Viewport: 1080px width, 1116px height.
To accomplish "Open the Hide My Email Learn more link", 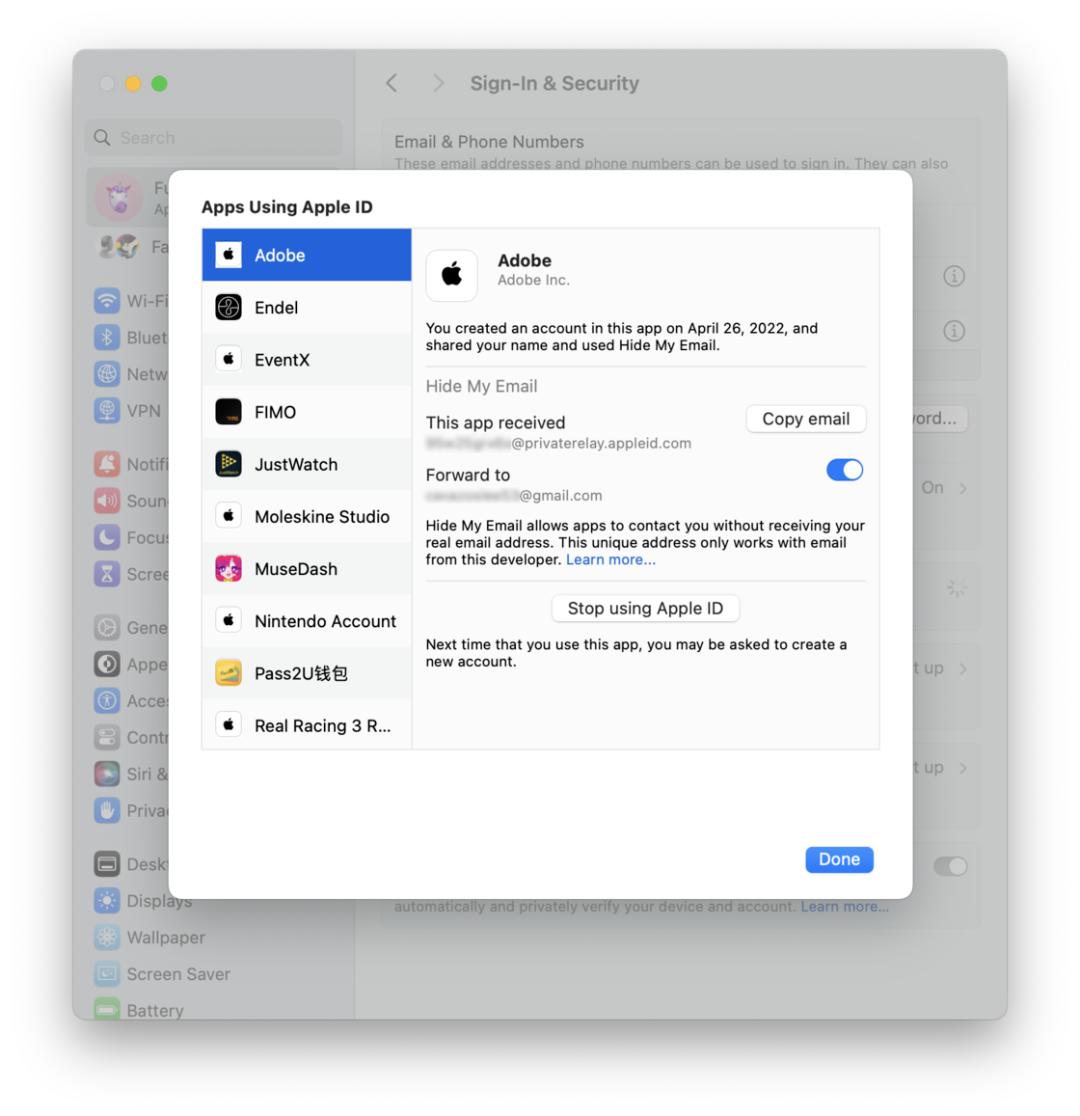I will (x=611, y=560).
